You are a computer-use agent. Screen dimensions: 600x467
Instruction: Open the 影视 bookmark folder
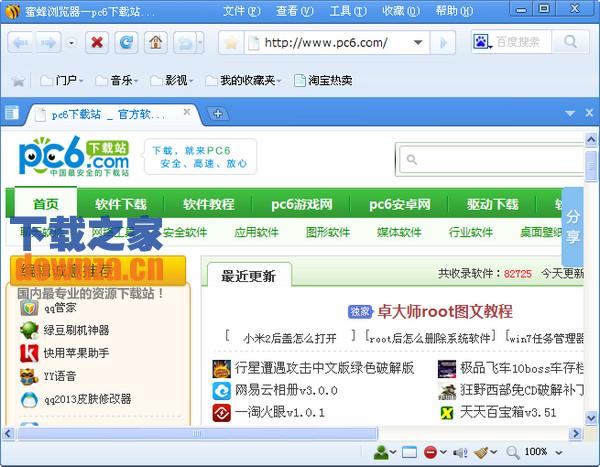point(171,80)
